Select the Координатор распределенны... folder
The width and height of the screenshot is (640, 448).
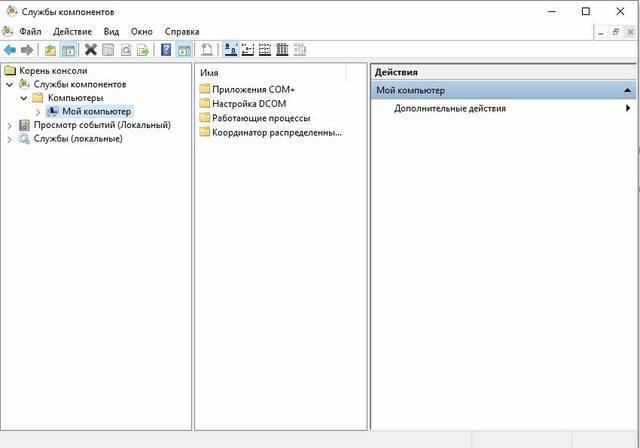click(x=277, y=132)
